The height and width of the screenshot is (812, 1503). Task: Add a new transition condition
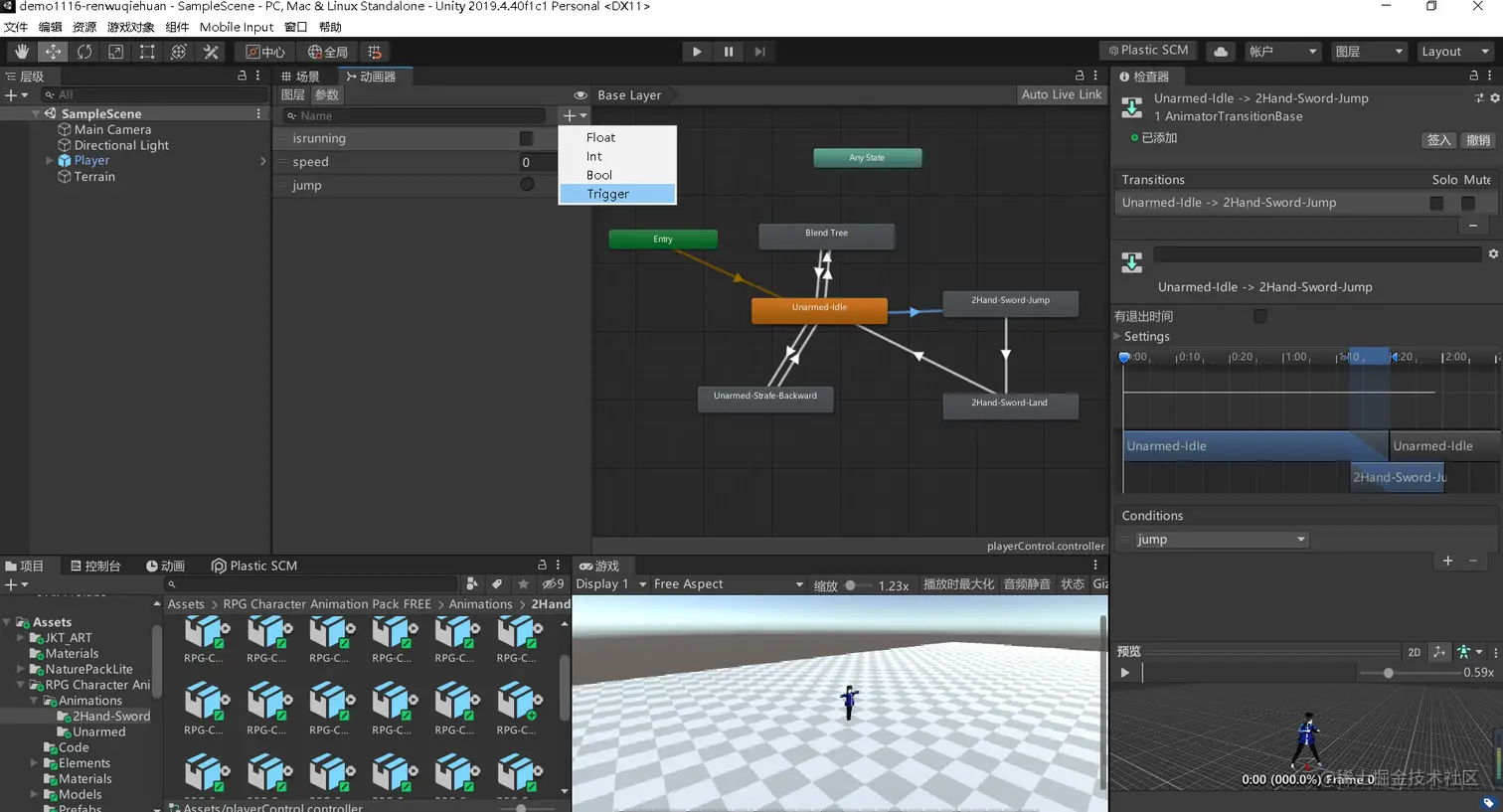(1448, 562)
